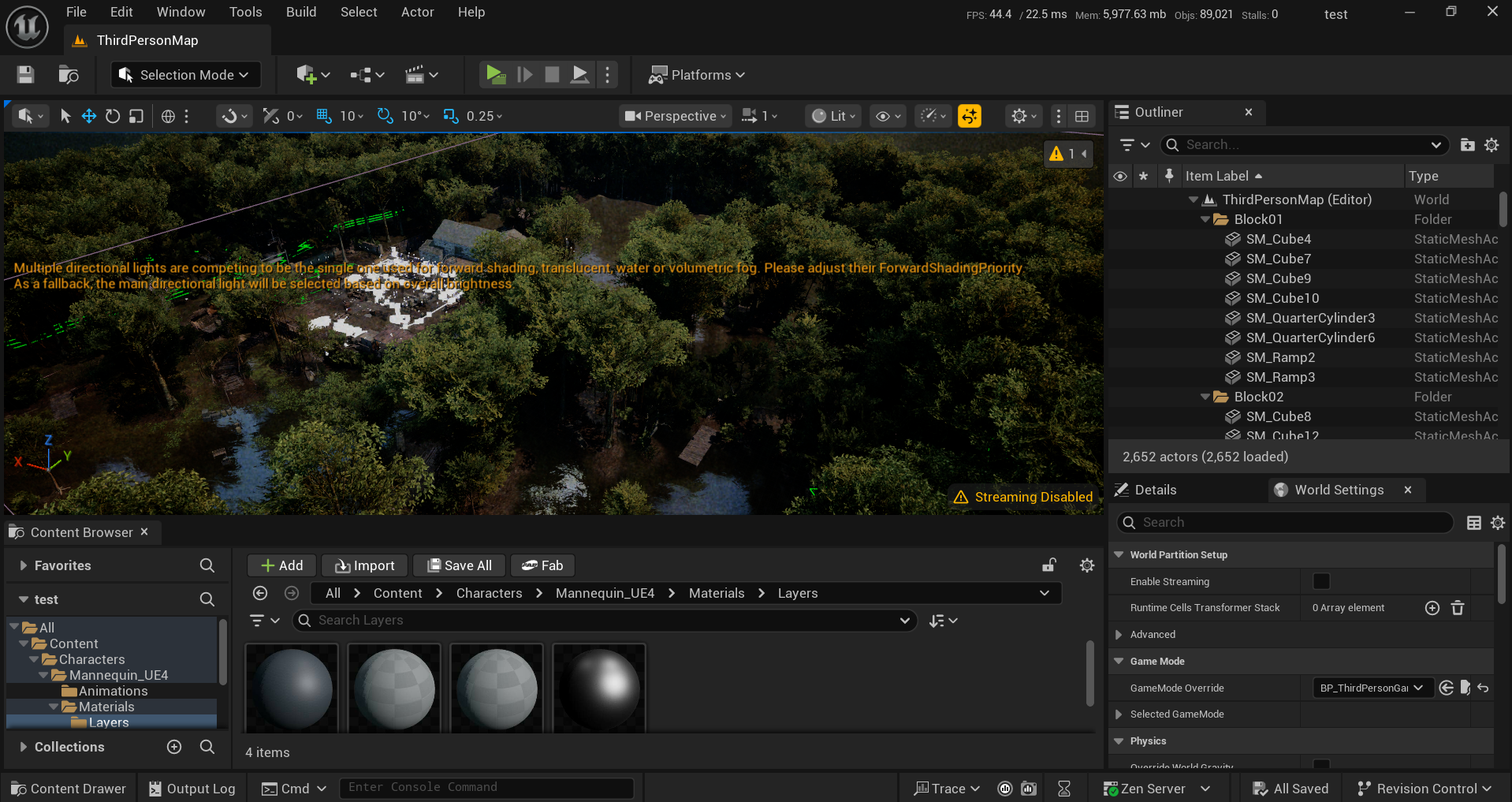Select the rotate gizmo tool

click(113, 116)
